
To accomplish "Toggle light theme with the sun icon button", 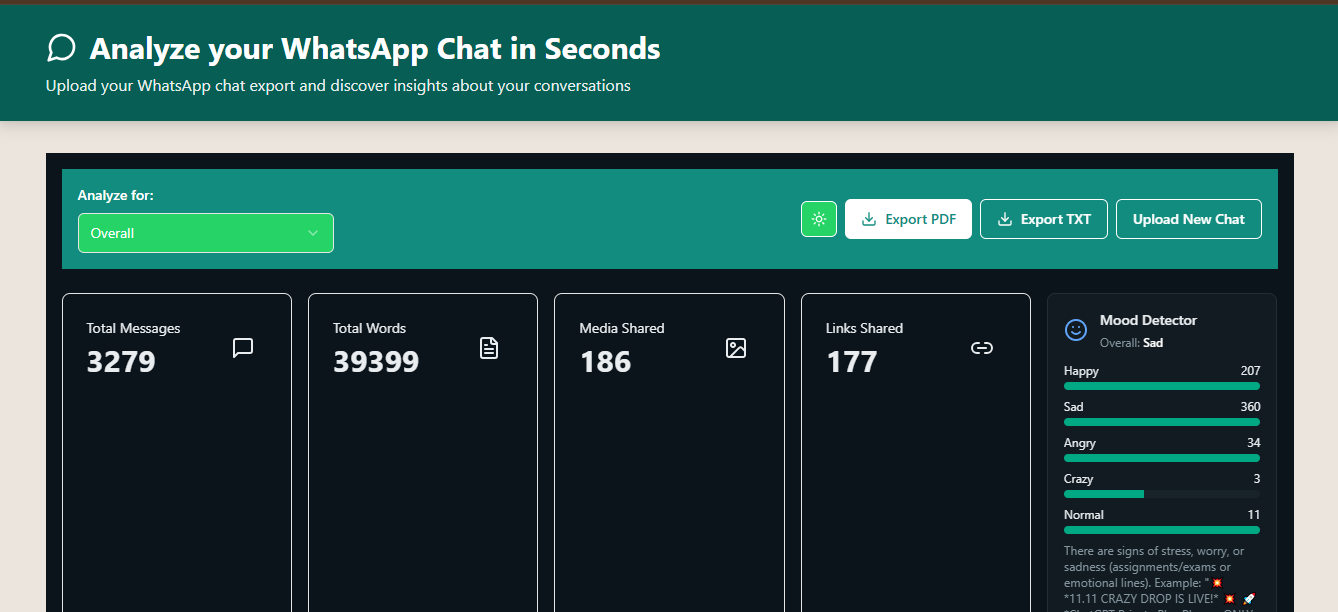I will [819, 219].
